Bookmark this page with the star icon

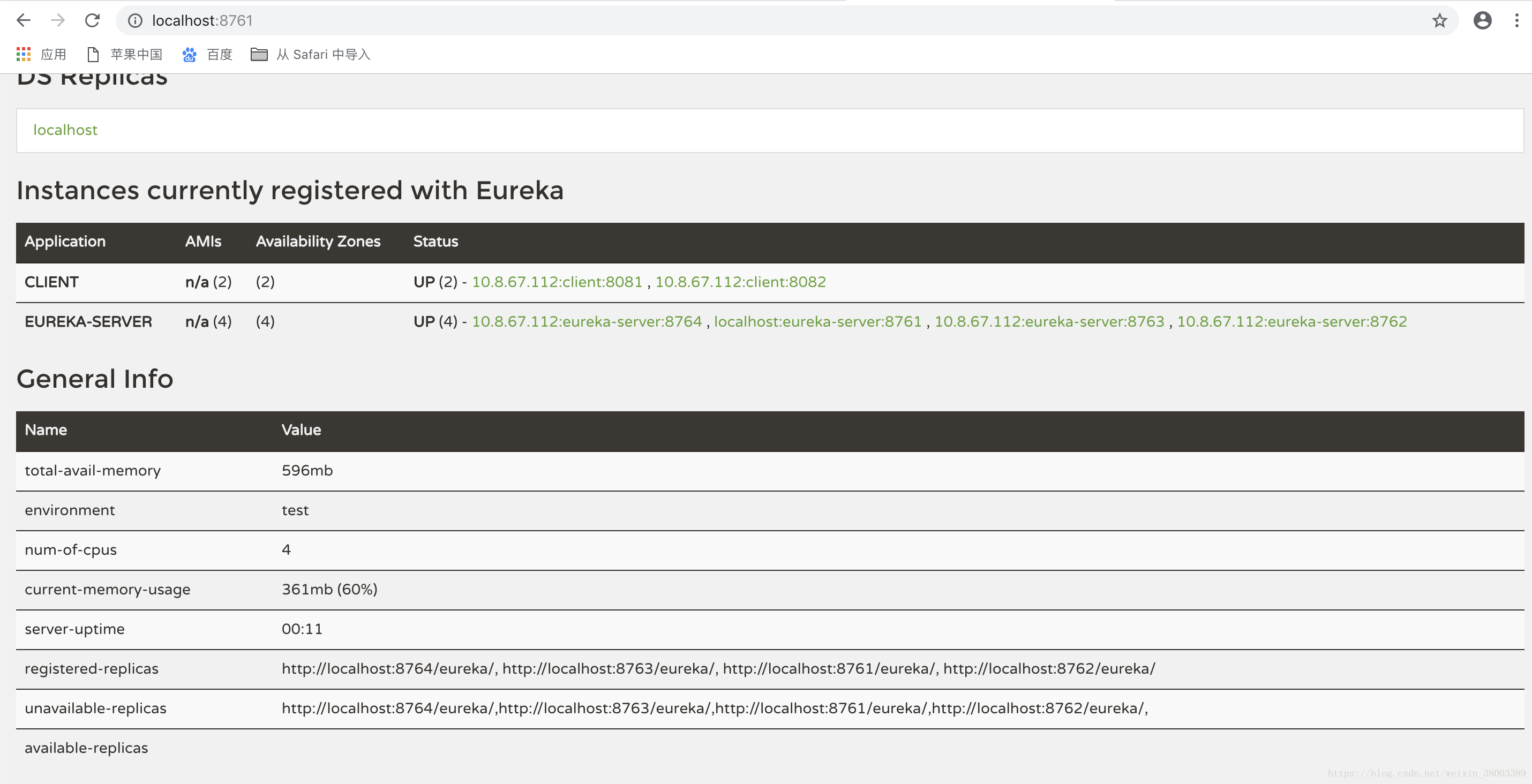pos(1439,21)
